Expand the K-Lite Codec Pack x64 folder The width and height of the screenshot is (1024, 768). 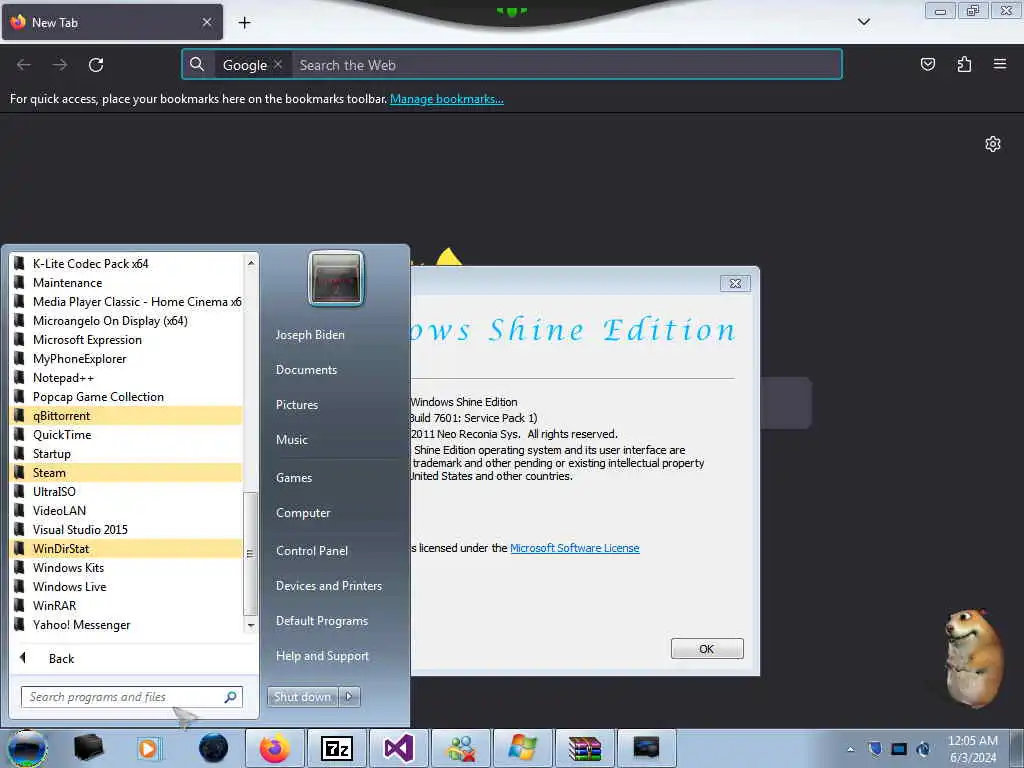point(126,264)
